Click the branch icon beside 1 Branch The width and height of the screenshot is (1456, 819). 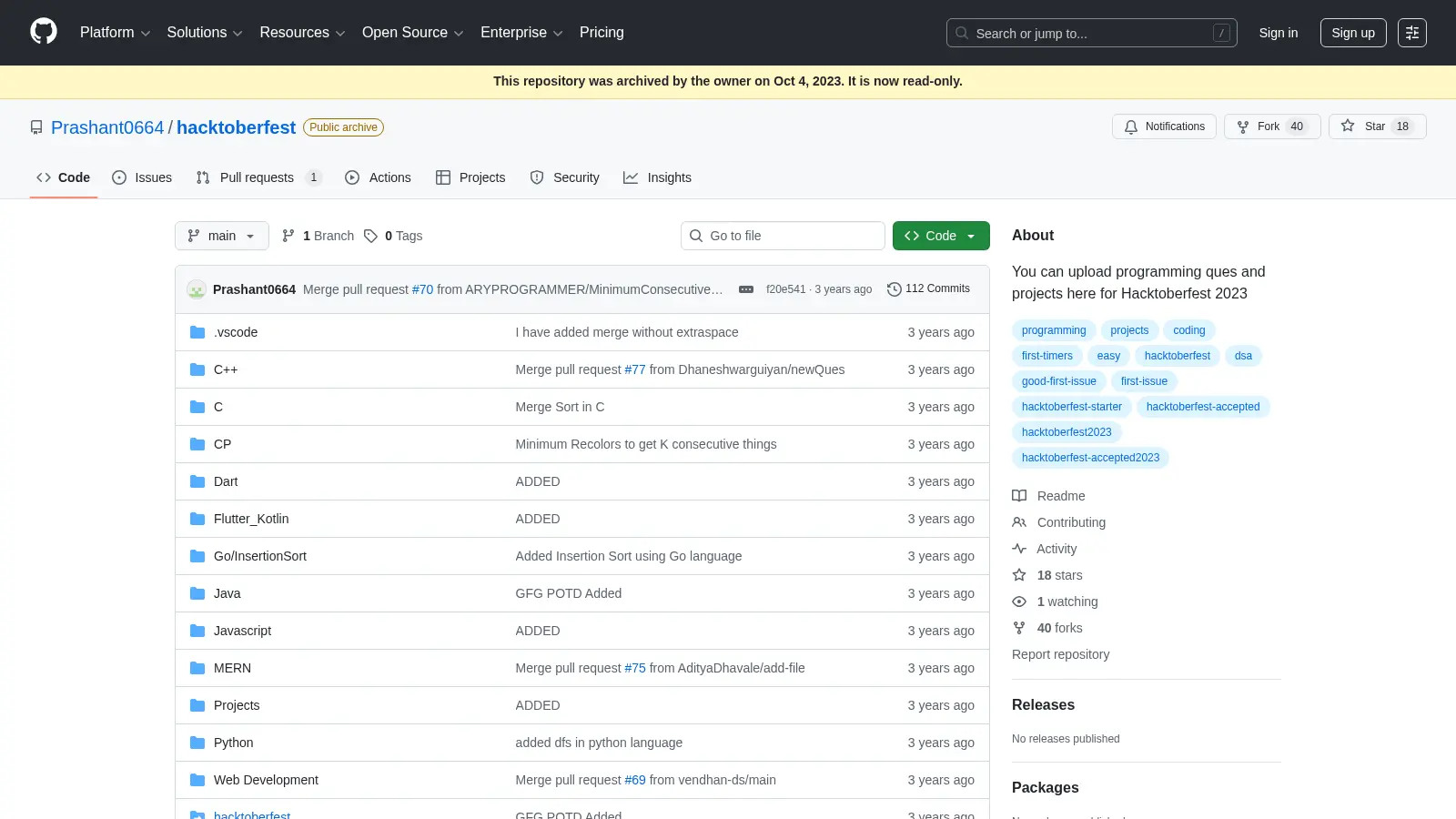pyautogui.click(x=288, y=236)
